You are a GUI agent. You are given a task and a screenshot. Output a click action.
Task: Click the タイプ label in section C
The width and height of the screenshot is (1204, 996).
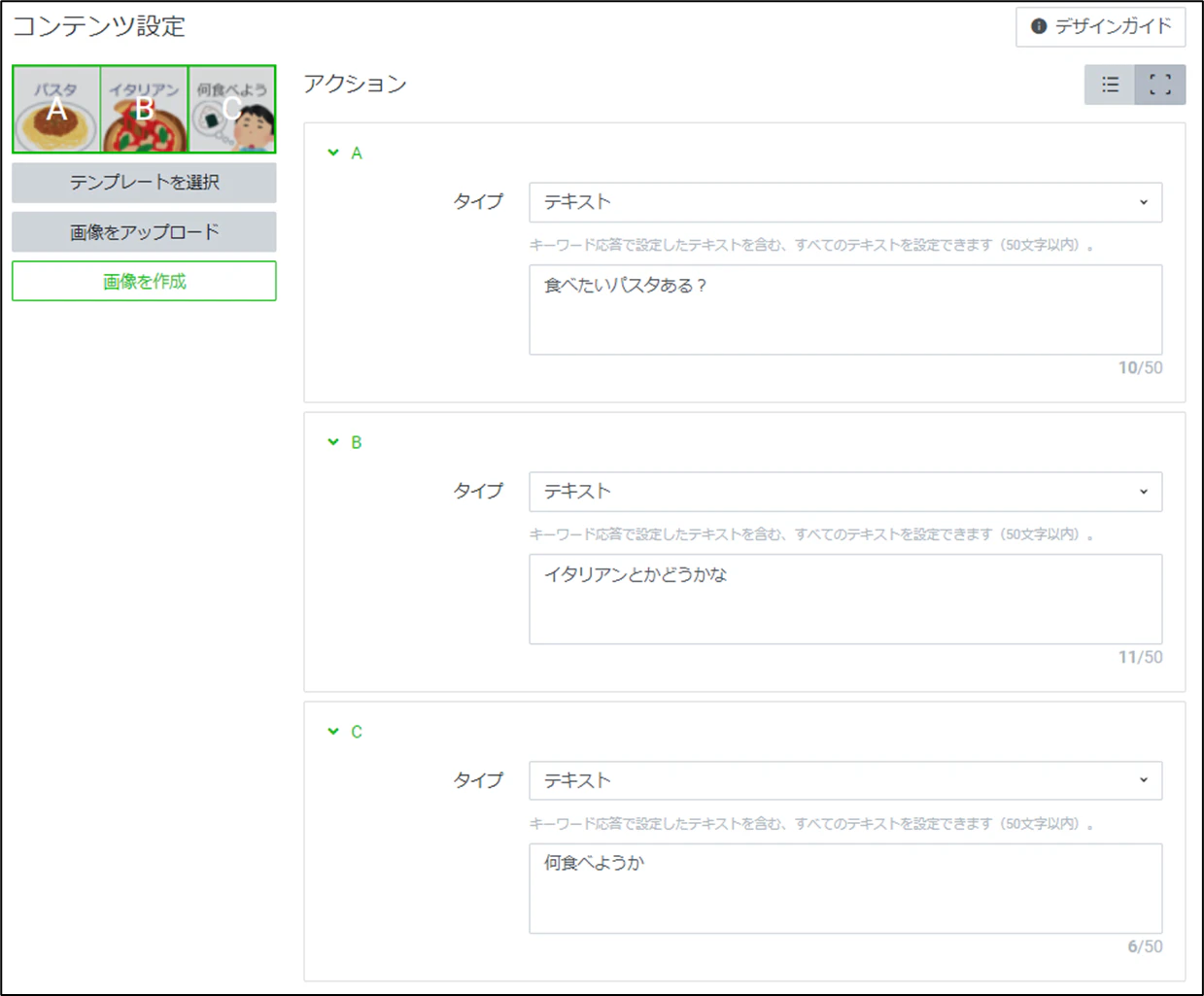[478, 780]
